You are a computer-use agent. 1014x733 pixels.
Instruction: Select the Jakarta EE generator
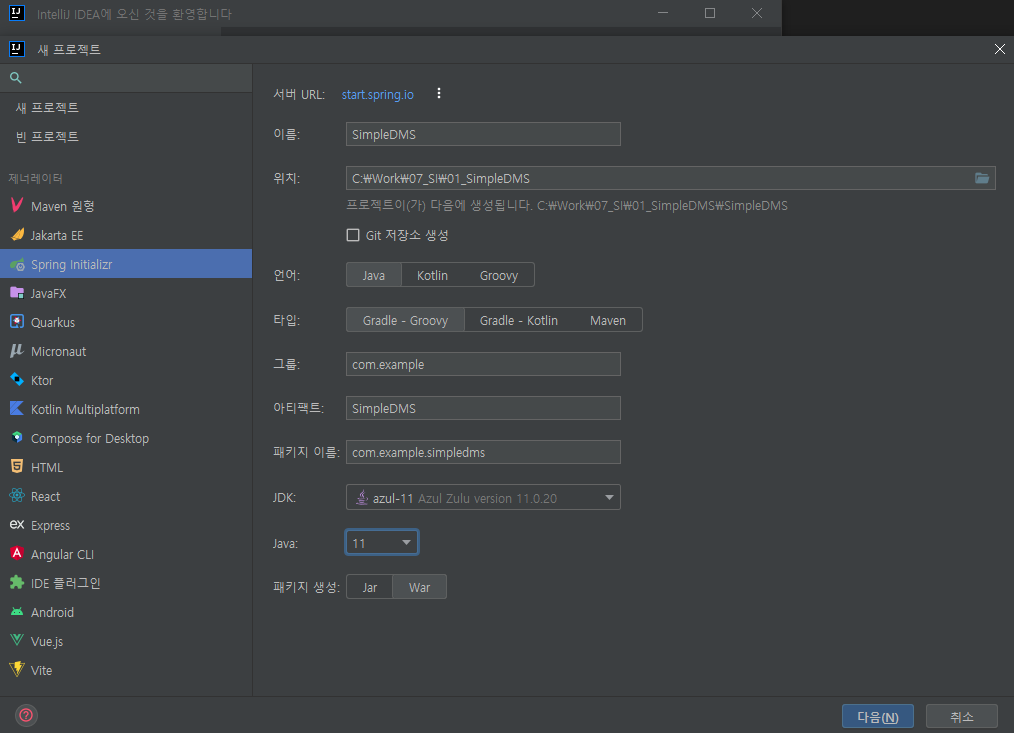[x=126, y=235]
